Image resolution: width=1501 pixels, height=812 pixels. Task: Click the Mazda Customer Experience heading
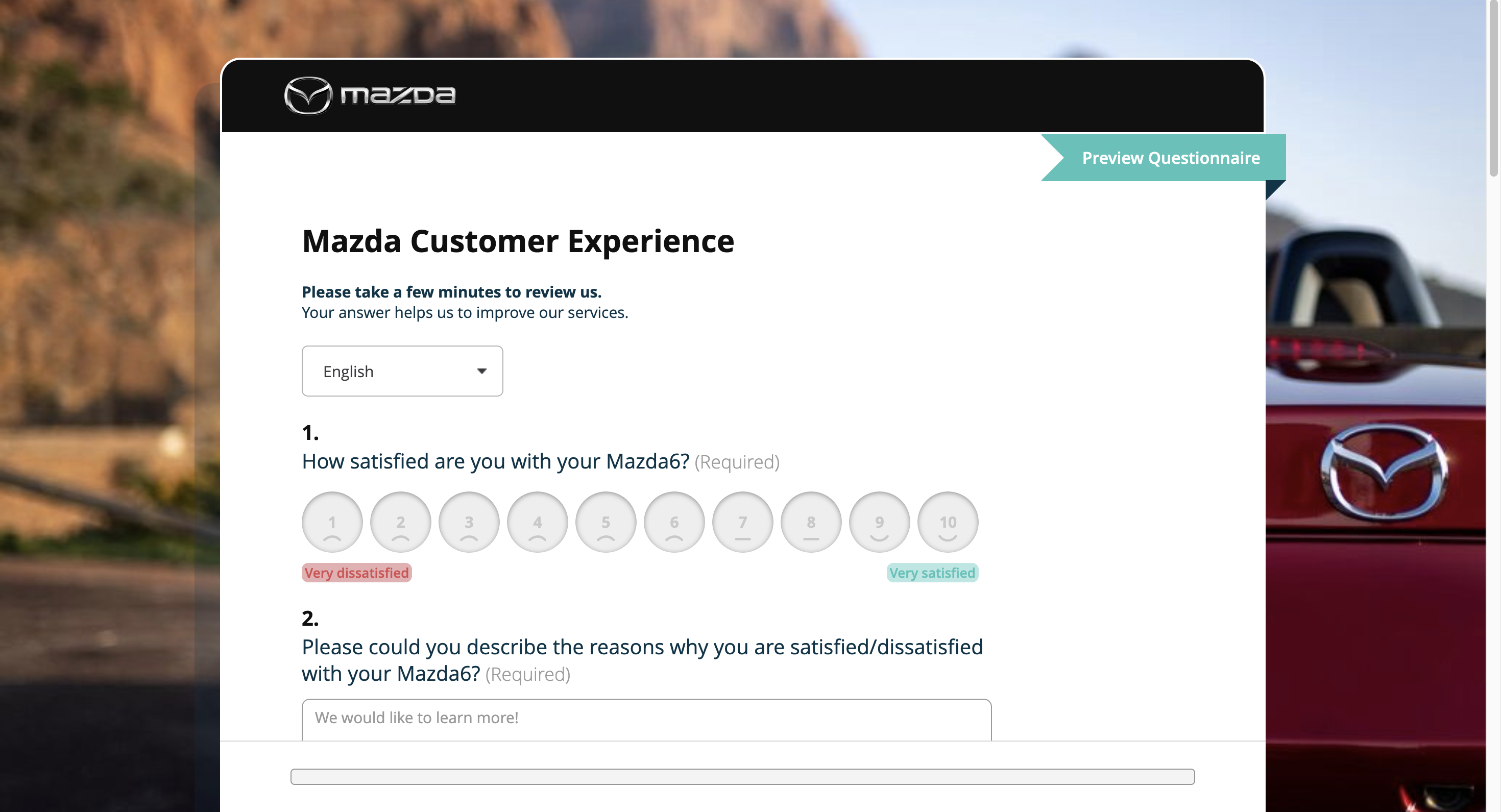coord(517,241)
